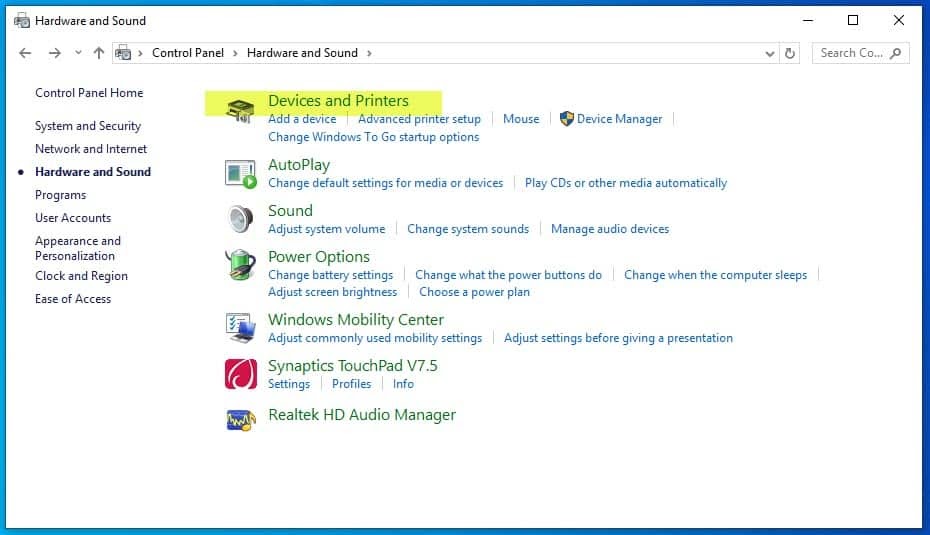Go up one level with Up arrow

pos(99,53)
